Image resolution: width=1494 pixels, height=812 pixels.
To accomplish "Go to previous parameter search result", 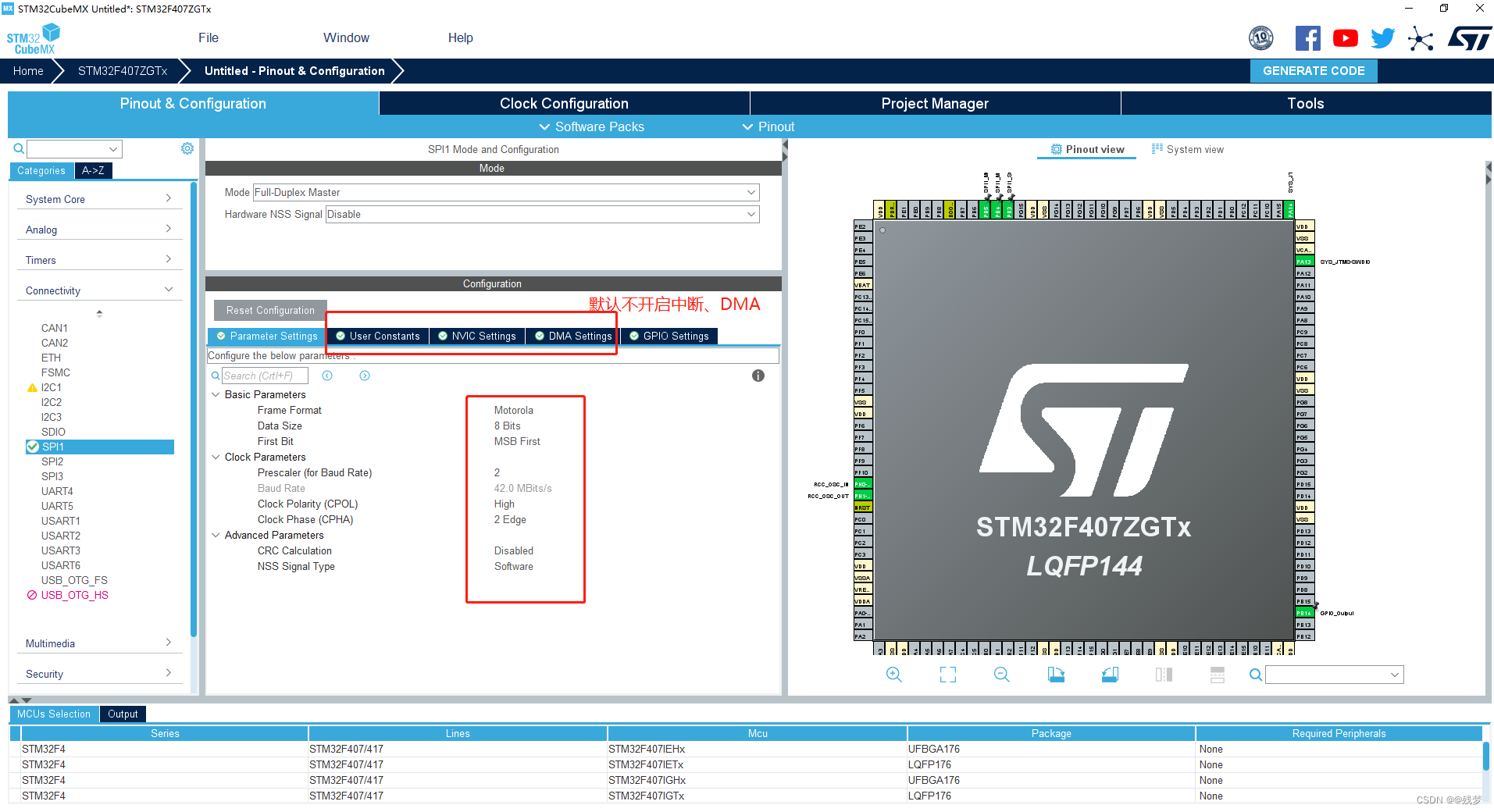I will click(x=327, y=376).
